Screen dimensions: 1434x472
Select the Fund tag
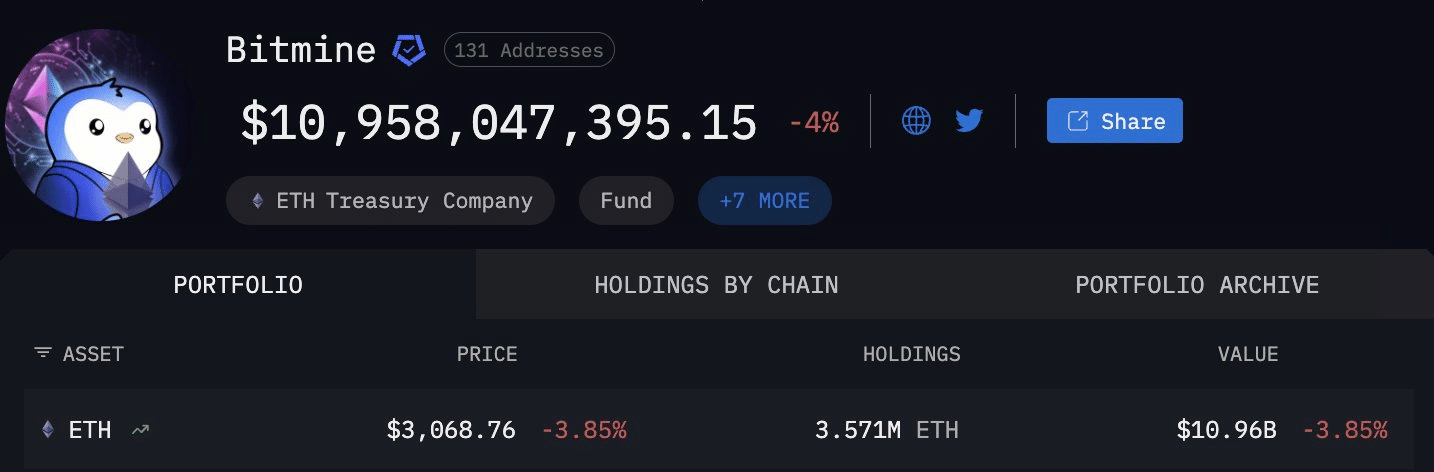coord(626,201)
